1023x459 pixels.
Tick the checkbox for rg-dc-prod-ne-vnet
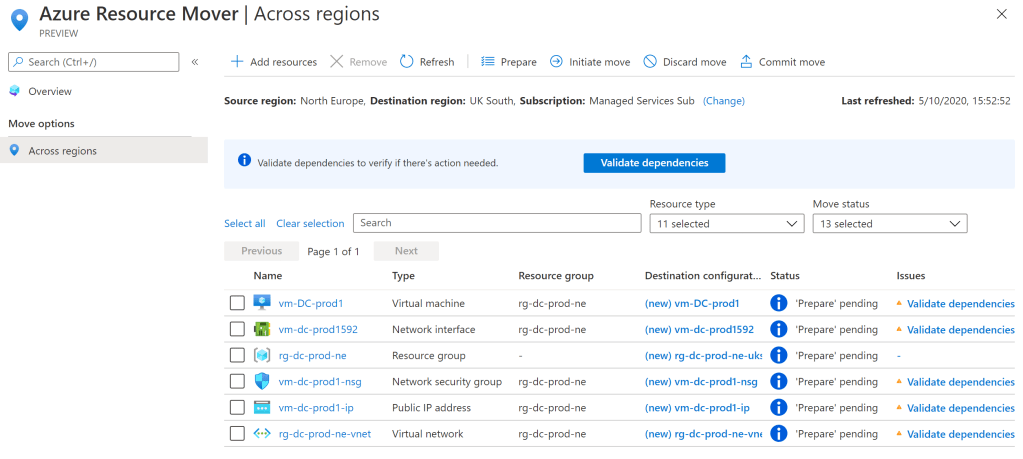point(237,433)
